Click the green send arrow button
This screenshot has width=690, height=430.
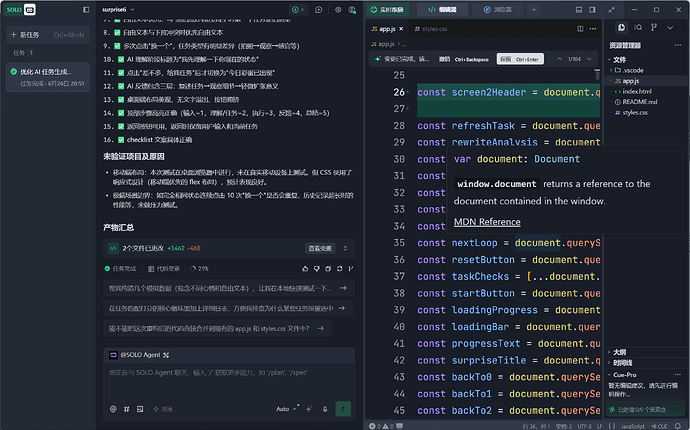pyautogui.click(x=343, y=409)
